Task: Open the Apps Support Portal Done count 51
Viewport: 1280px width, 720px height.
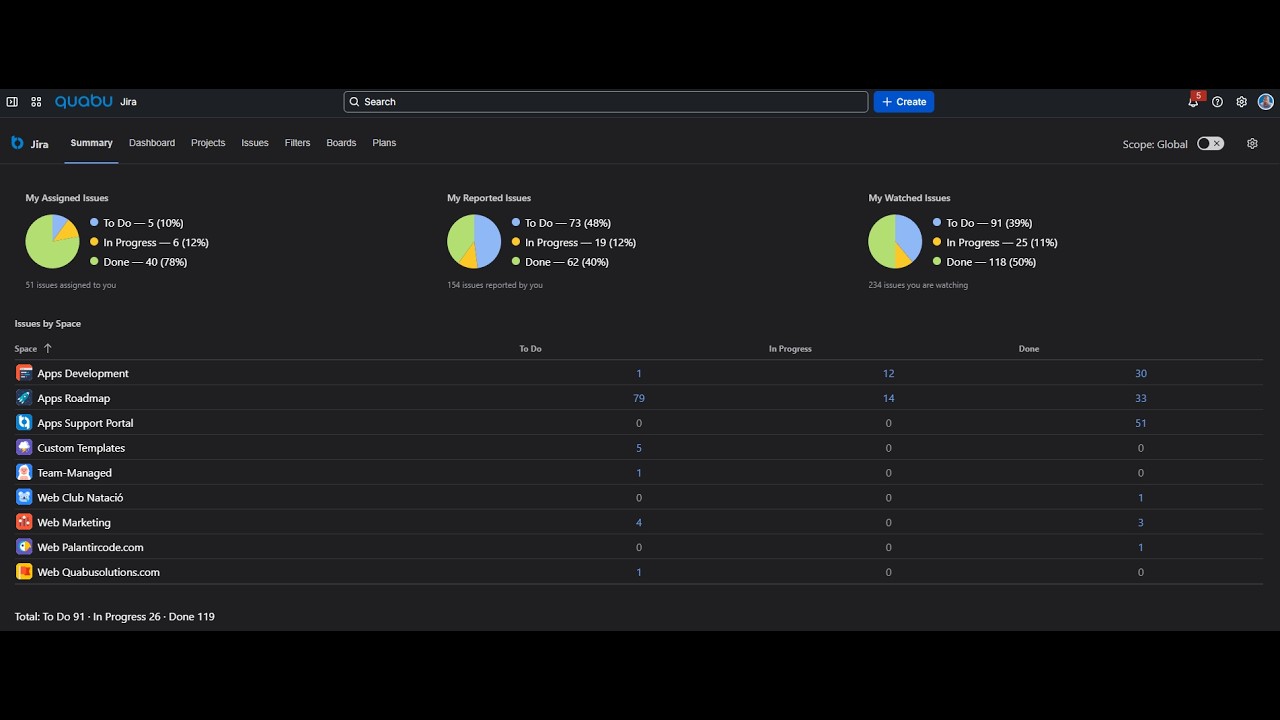Action: [x=1141, y=423]
